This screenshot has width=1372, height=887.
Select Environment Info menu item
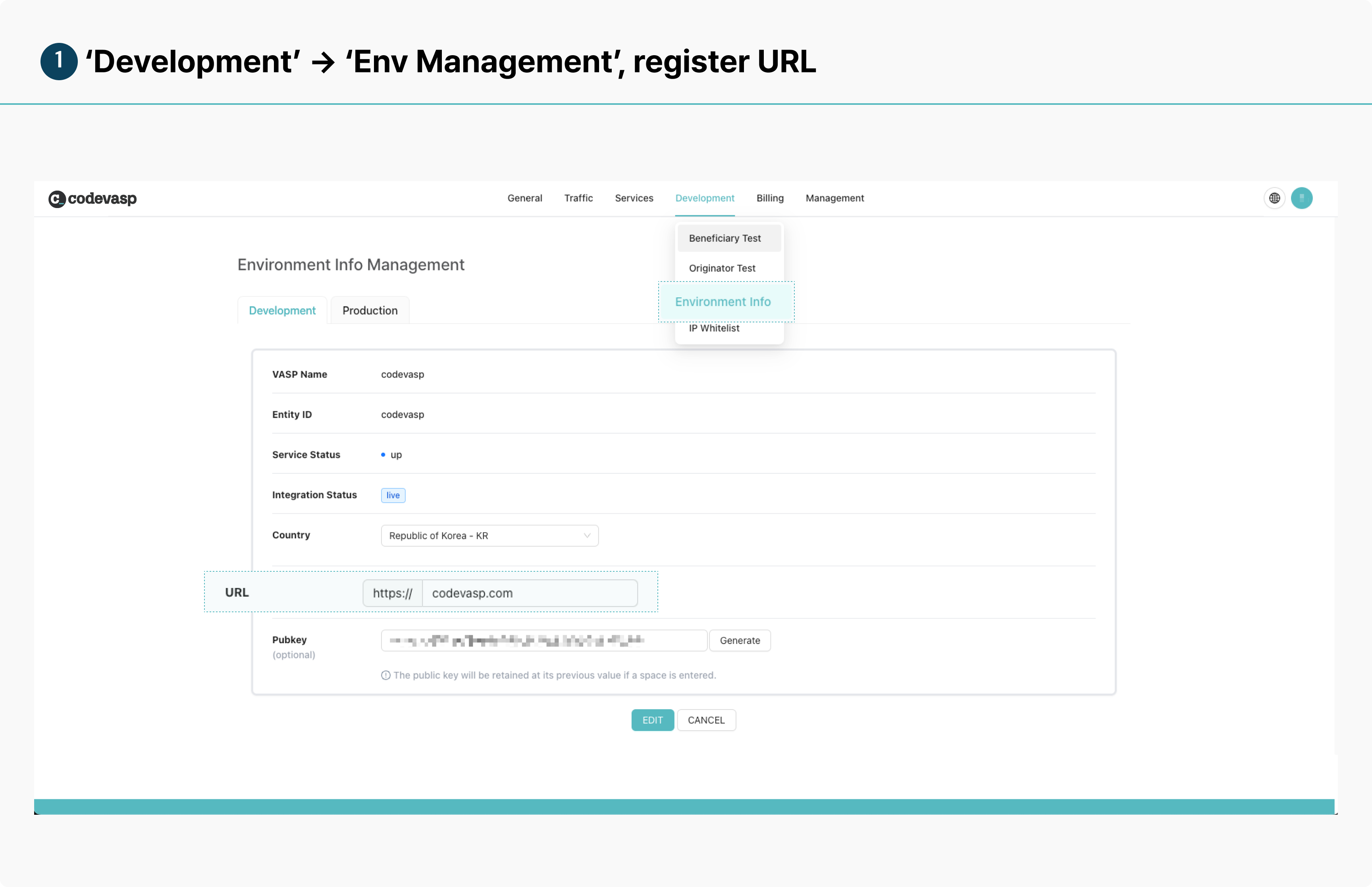[723, 302]
